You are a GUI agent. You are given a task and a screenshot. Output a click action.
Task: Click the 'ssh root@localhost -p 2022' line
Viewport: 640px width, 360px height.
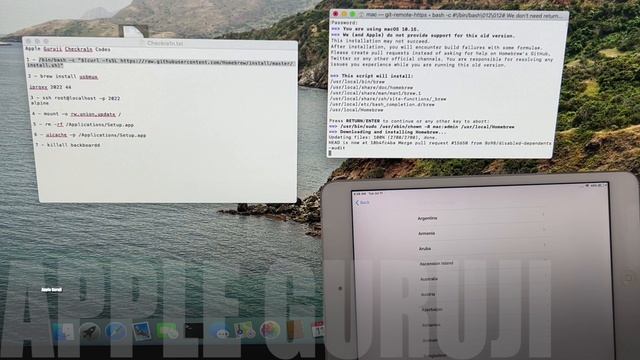coord(75,98)
